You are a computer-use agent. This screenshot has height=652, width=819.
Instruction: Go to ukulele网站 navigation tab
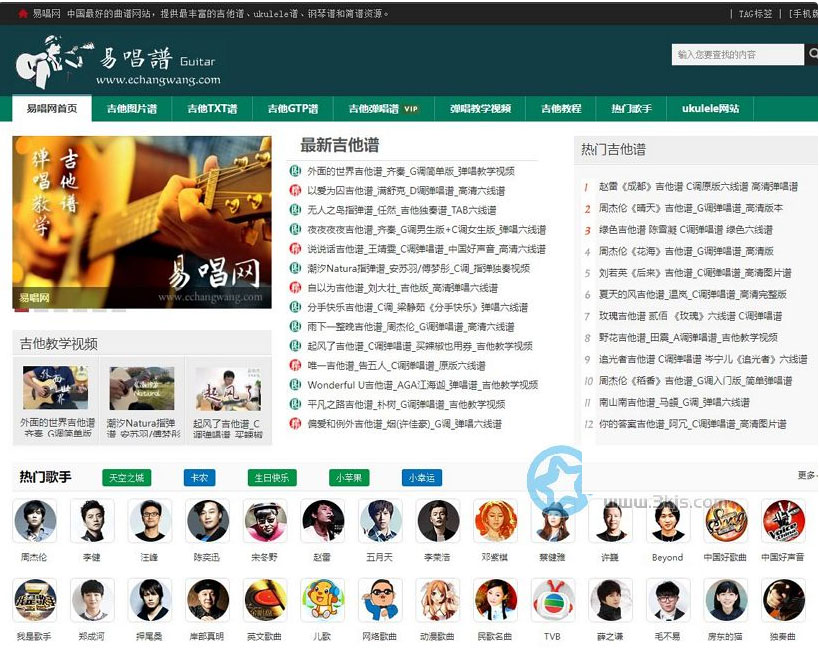pyautogui.click(x=710, y=109)
